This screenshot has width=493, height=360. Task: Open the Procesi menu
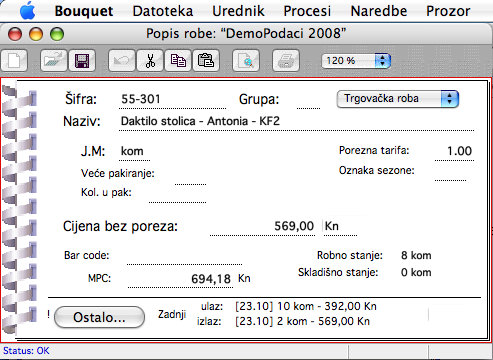click(x=307, y=11)
